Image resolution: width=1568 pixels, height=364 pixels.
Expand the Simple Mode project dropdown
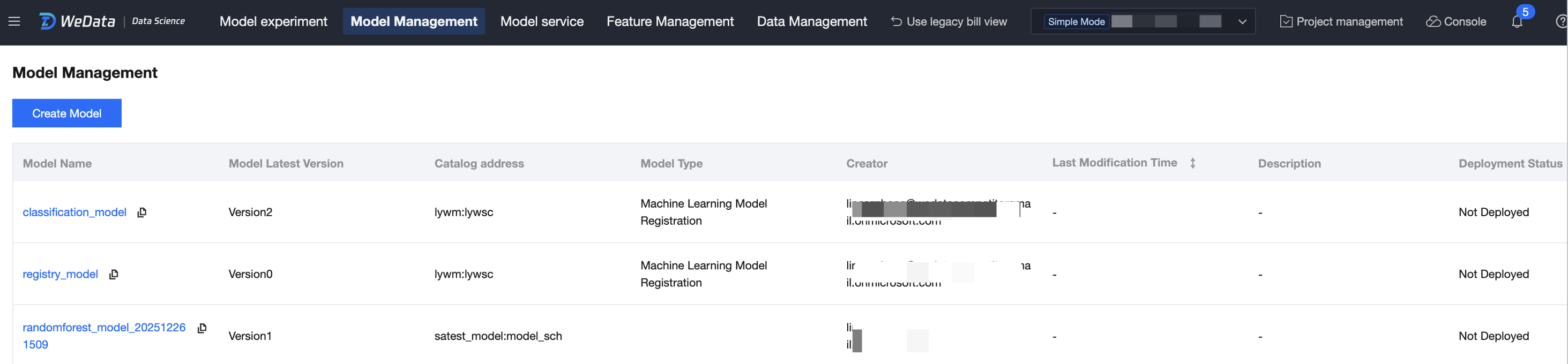[1242, 21]
